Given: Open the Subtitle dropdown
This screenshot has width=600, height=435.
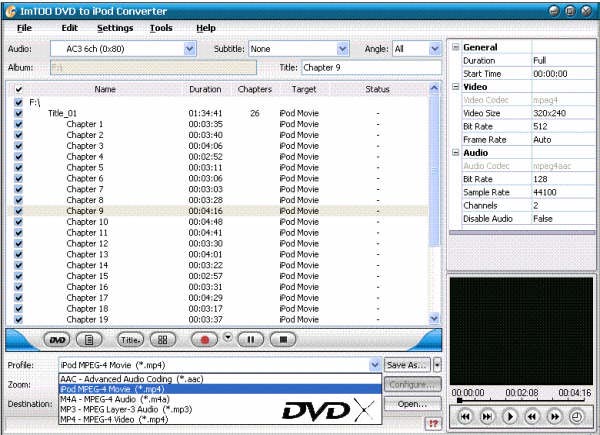Looking at the screenshot, I should tap(342, 49).
